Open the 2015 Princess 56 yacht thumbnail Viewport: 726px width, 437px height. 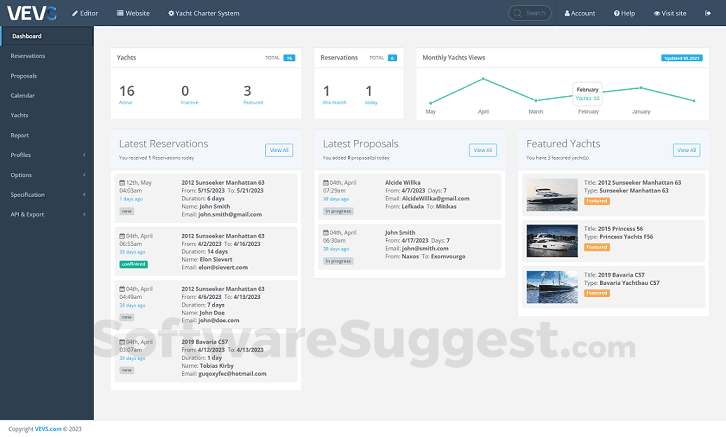[552, 241]
